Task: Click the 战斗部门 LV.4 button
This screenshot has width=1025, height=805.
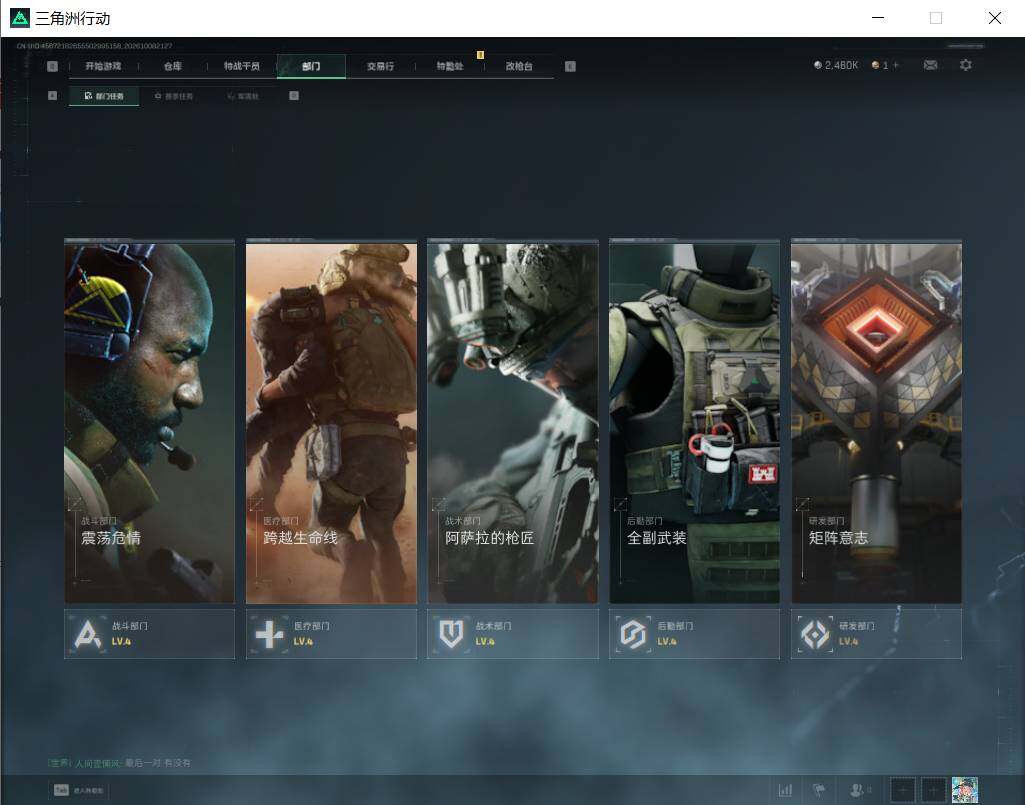Action: (x=150, y=634)
